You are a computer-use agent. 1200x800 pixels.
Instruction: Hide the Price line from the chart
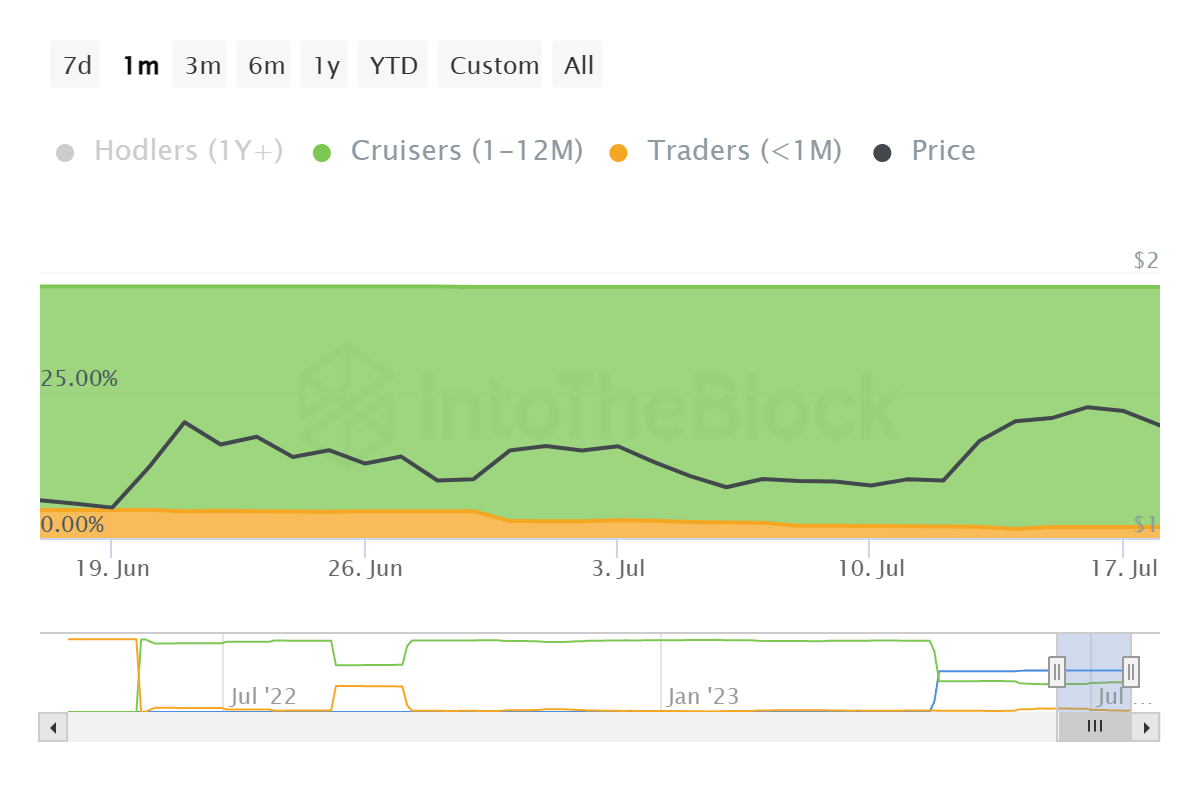tap(943, 150)
